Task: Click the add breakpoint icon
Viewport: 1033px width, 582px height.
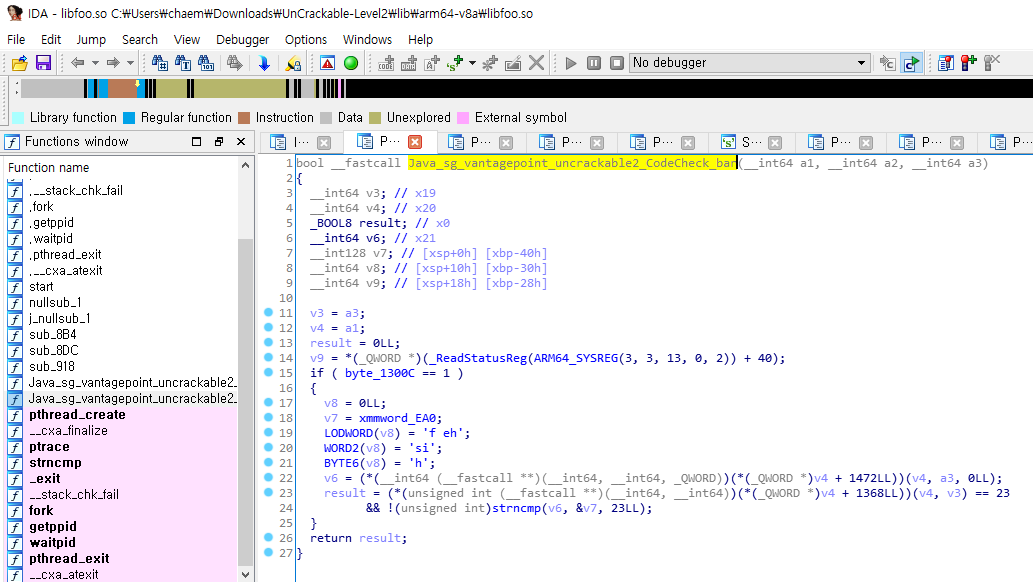Action: point(968,63)
